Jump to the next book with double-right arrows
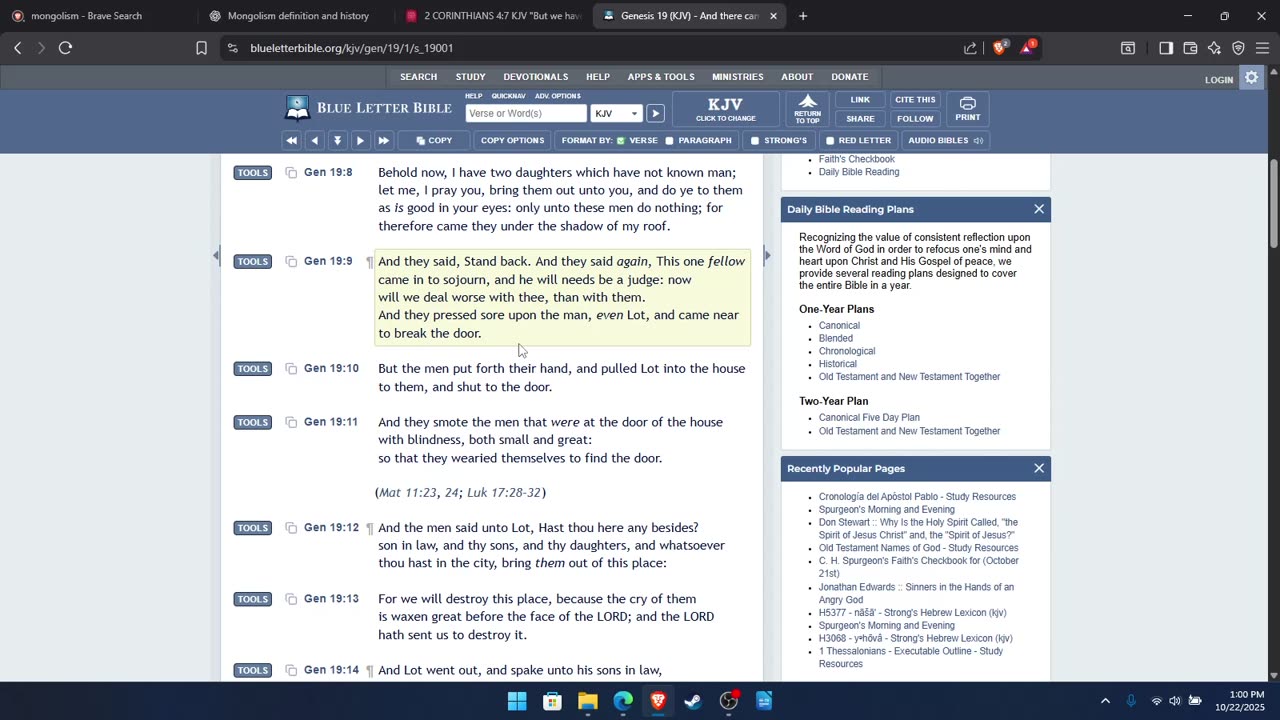 click(x=383, y=141)
